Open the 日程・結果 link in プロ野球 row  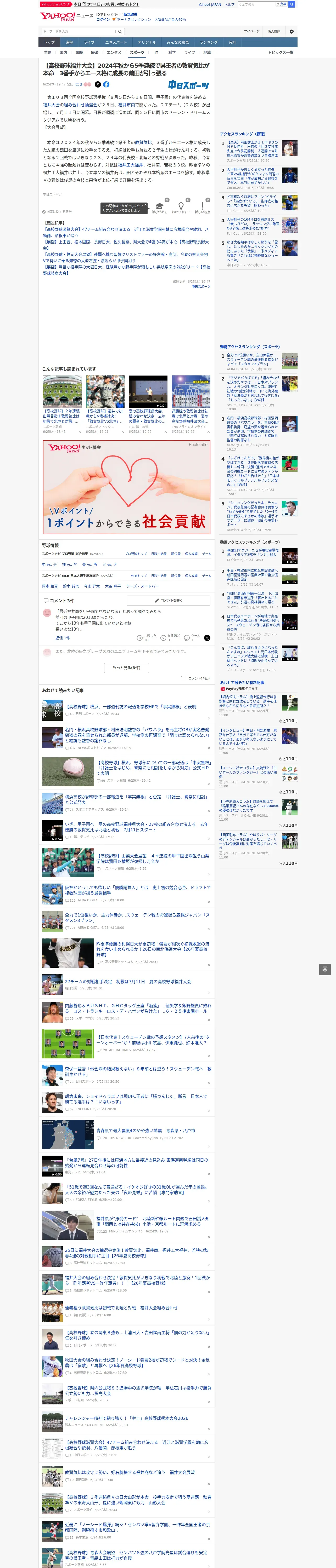[159, 554]
